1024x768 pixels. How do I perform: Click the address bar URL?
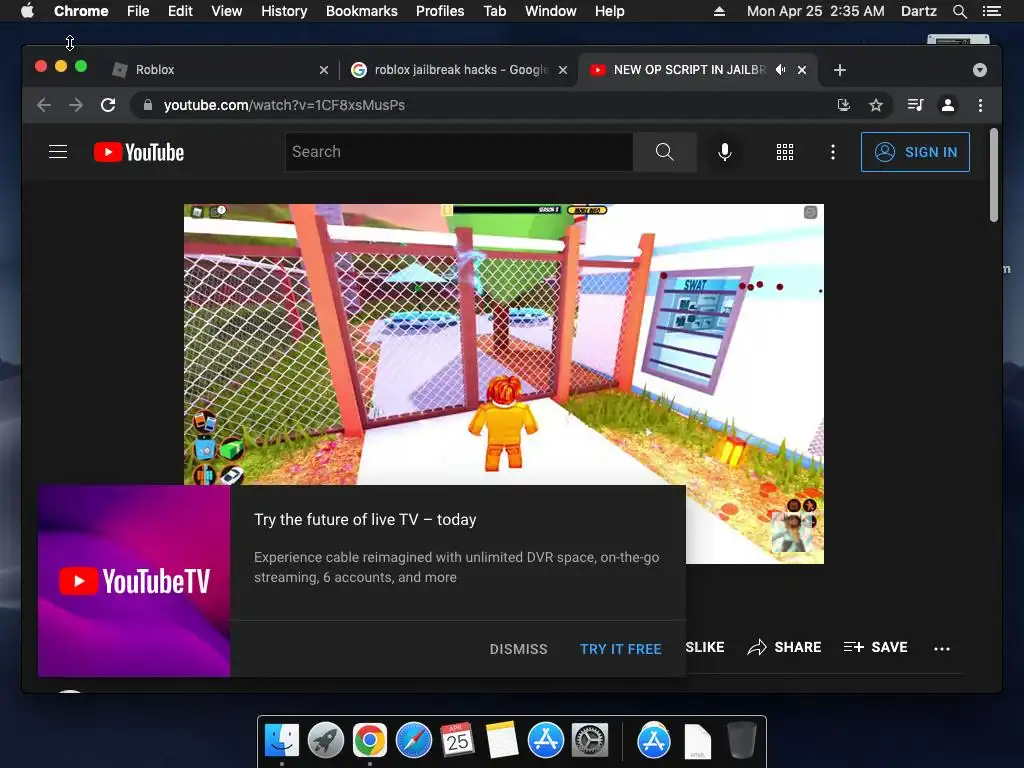[284, 105]
